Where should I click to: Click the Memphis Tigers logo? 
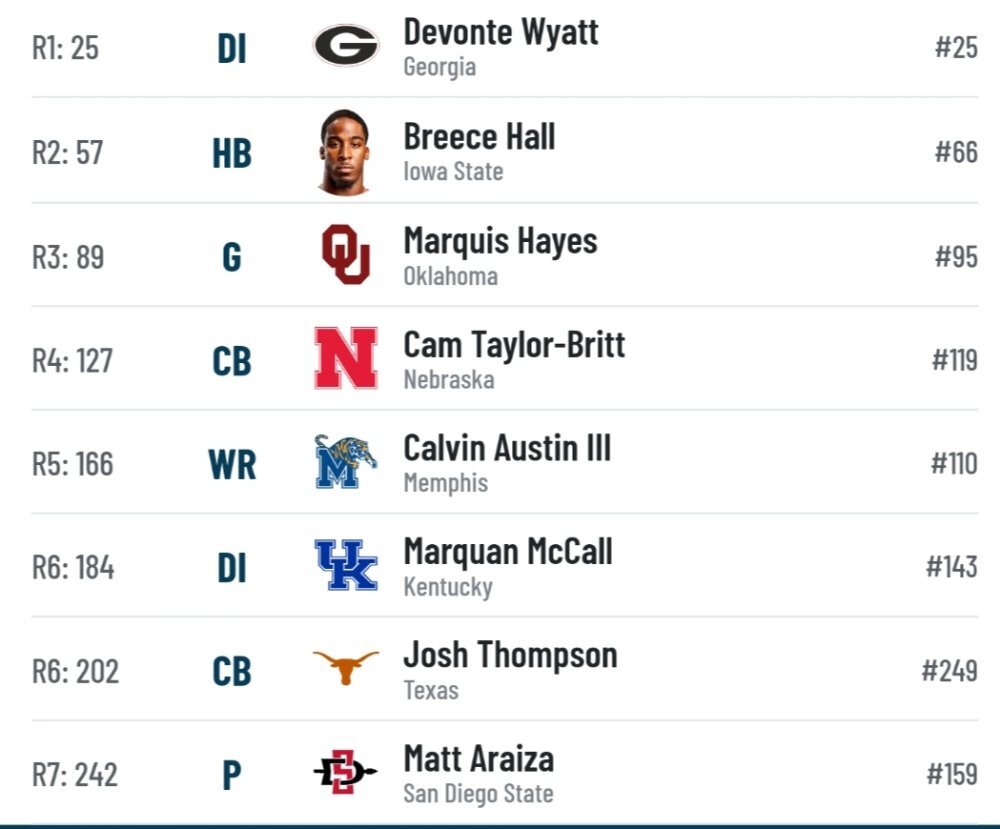coord(346,462)
